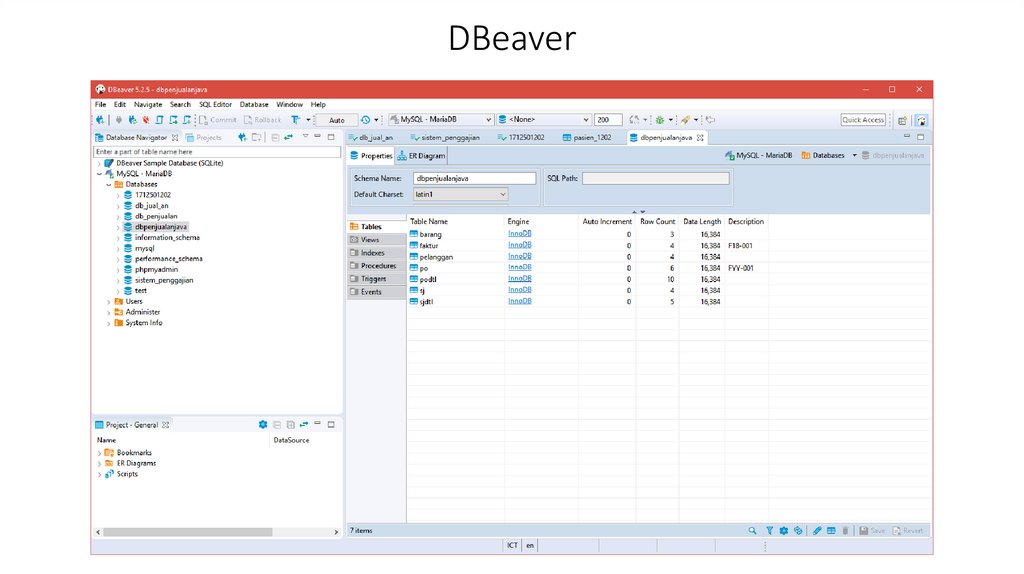Click the search magnifier icon in bottom bar

(x=752, y=531)
